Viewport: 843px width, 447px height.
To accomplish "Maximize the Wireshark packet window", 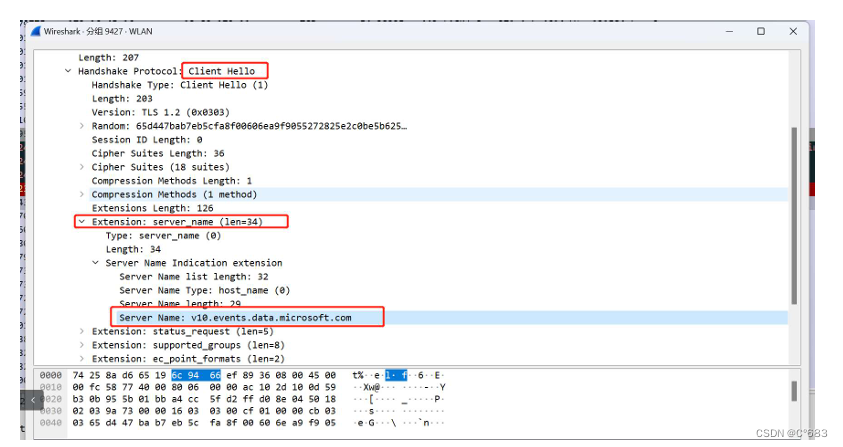I will [761, 31].
